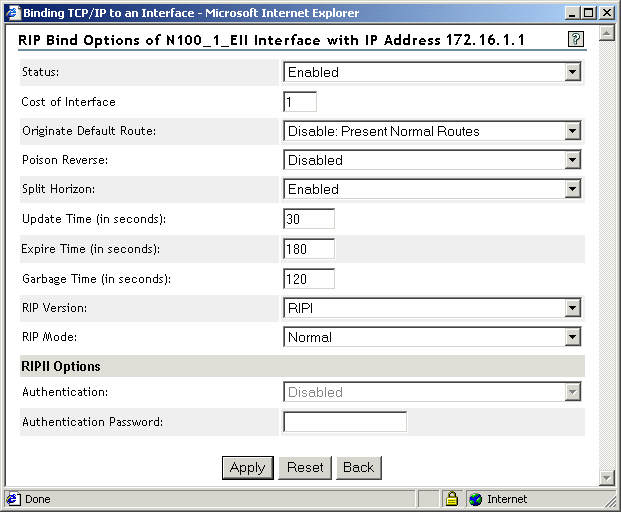
Task: Reset the form values
Action: click(305, 468)
